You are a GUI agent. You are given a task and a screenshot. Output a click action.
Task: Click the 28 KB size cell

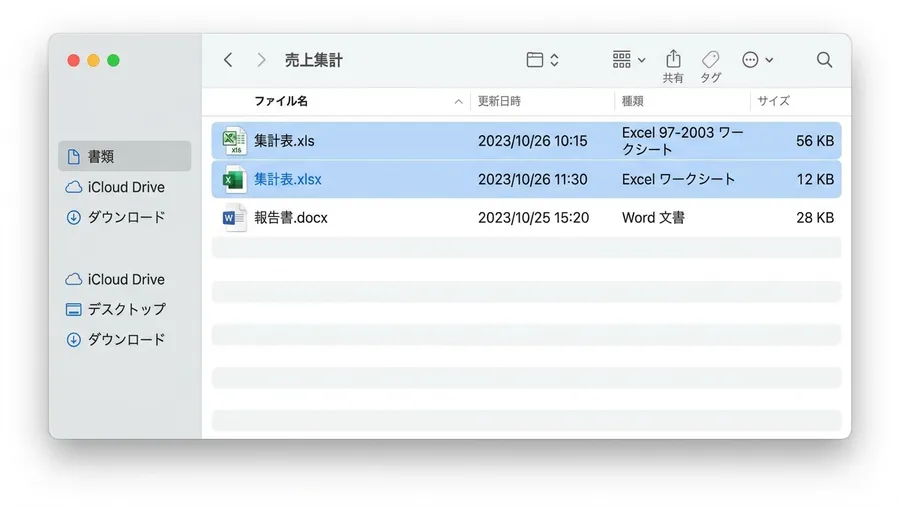pyautogui.click(x=815, y=217)
